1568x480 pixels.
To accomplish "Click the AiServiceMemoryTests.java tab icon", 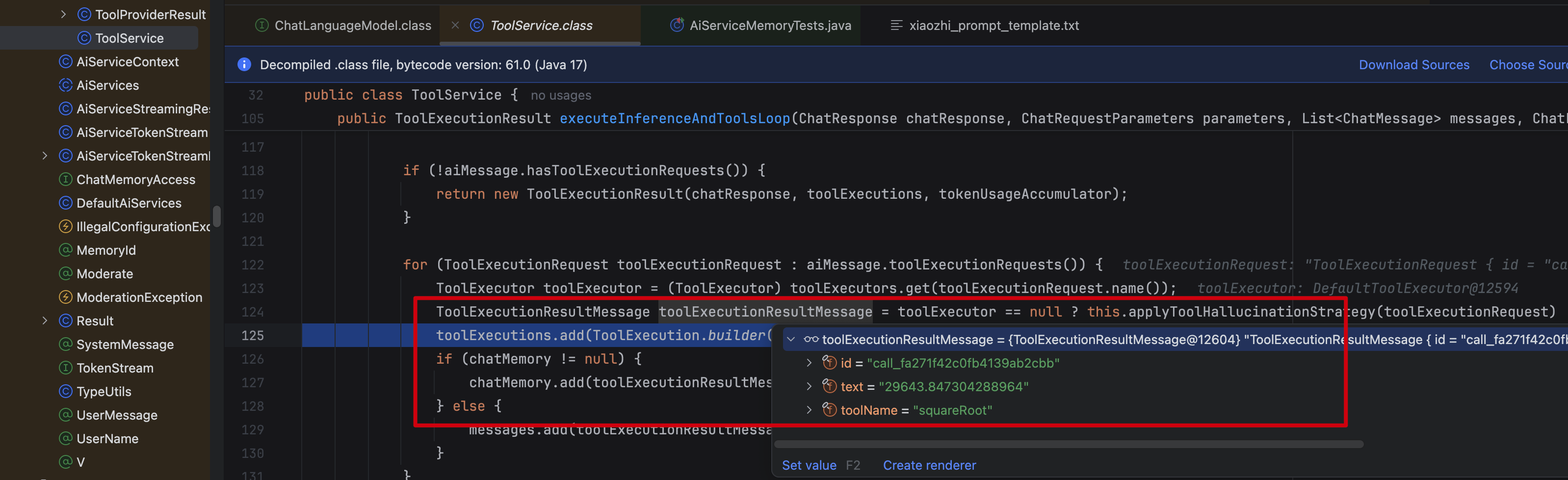I will [x=677, y=25].
